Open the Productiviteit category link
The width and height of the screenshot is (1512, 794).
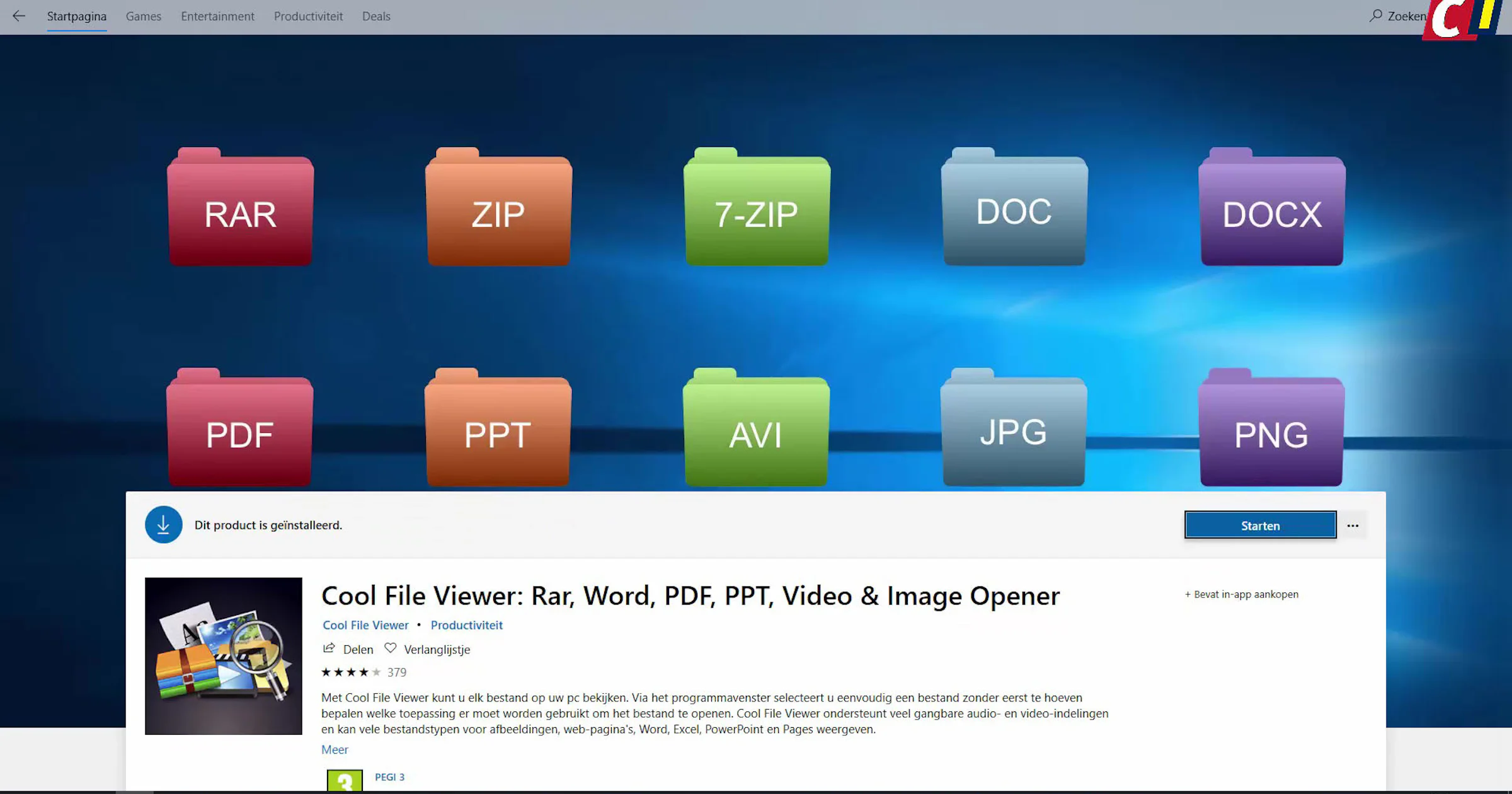pos(467,625)
